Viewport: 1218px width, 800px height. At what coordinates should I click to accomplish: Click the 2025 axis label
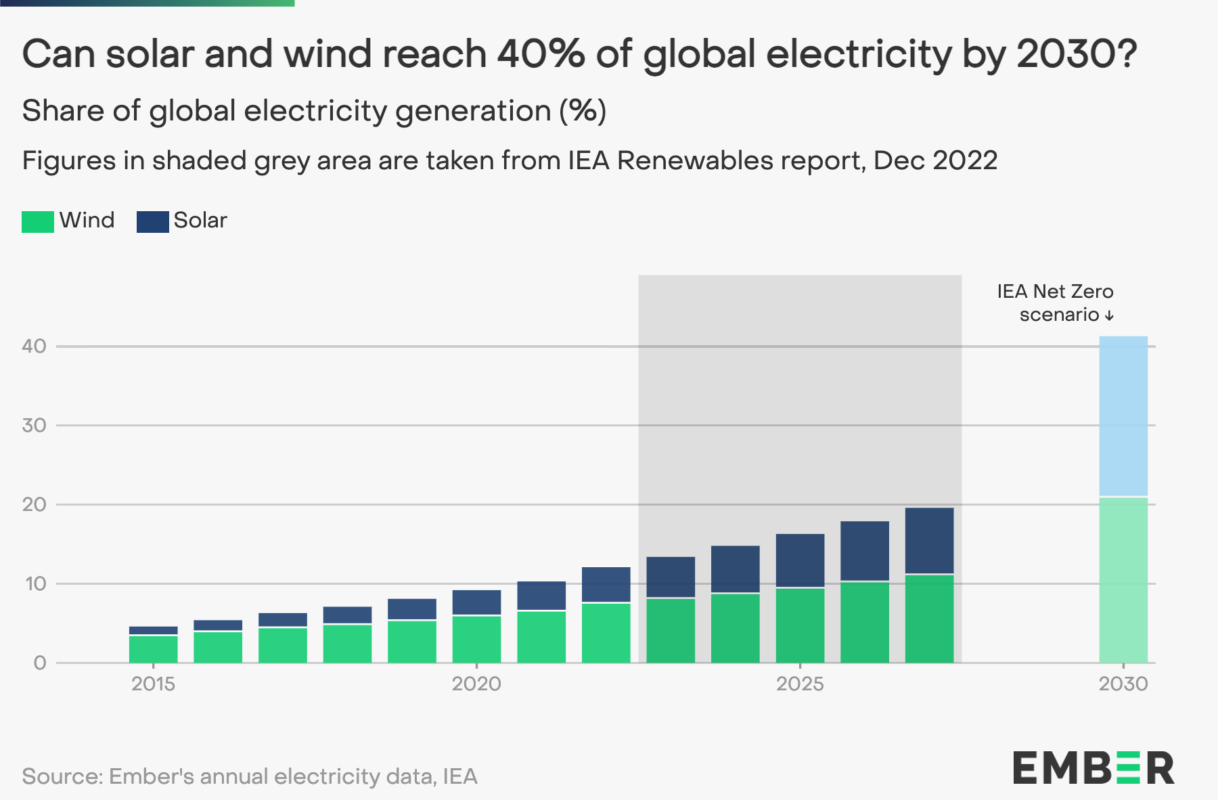click(x=802, y=684)
